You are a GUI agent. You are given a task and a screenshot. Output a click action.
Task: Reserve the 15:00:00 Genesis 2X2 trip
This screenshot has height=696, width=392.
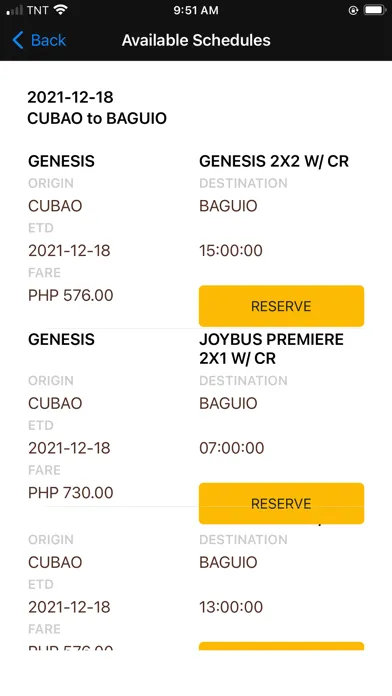tap(281, 306)
